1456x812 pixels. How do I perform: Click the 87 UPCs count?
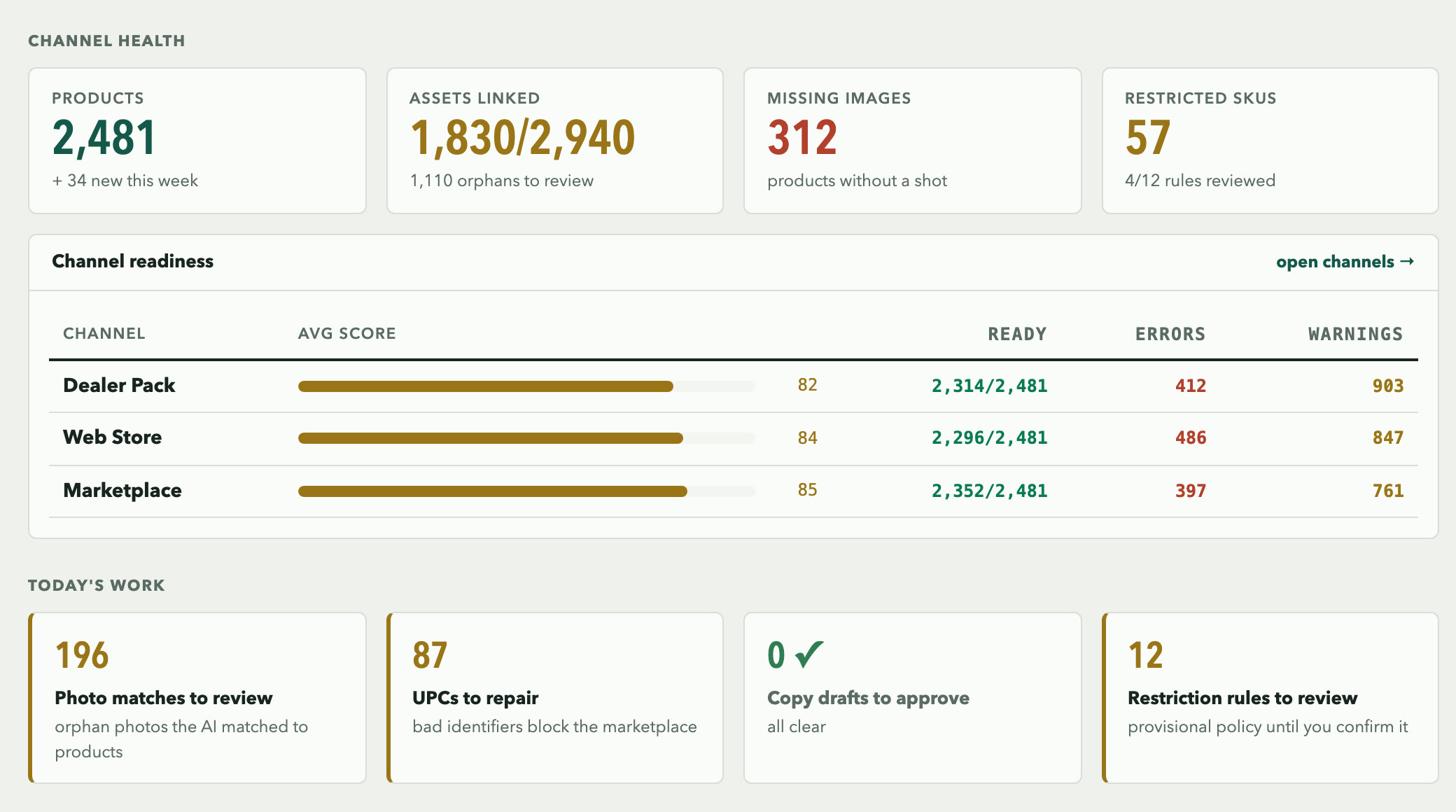[430, 655]
